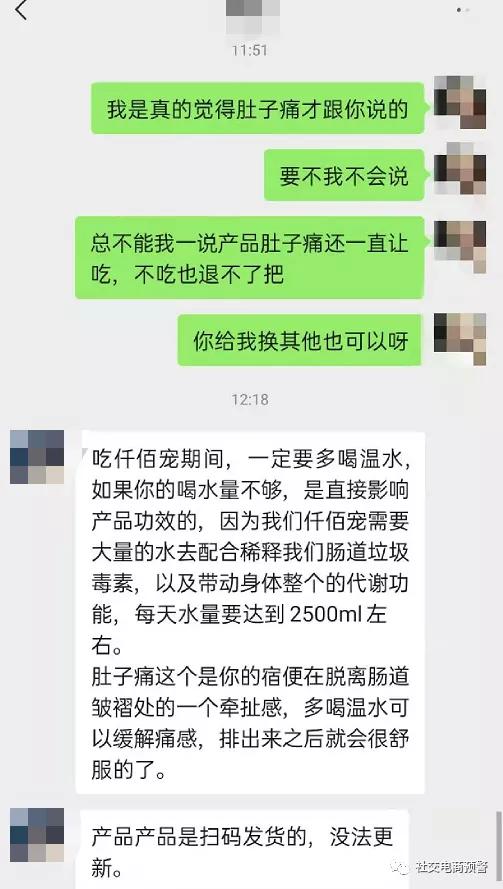
Task: Click the 12:18 timestamp label
Action: pos(250,399)
